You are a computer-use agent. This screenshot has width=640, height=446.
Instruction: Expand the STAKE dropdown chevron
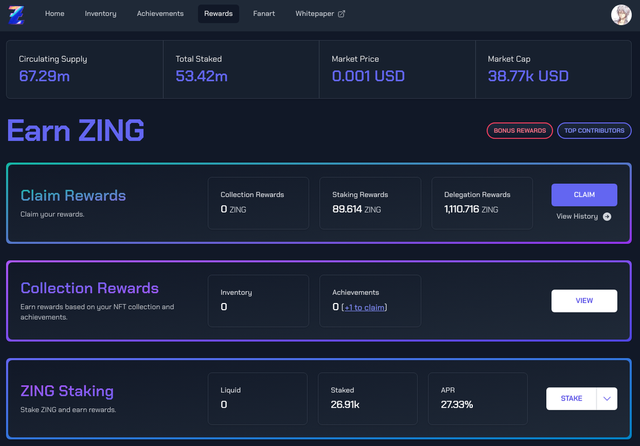pyautogui.click(x=607, y=399)
